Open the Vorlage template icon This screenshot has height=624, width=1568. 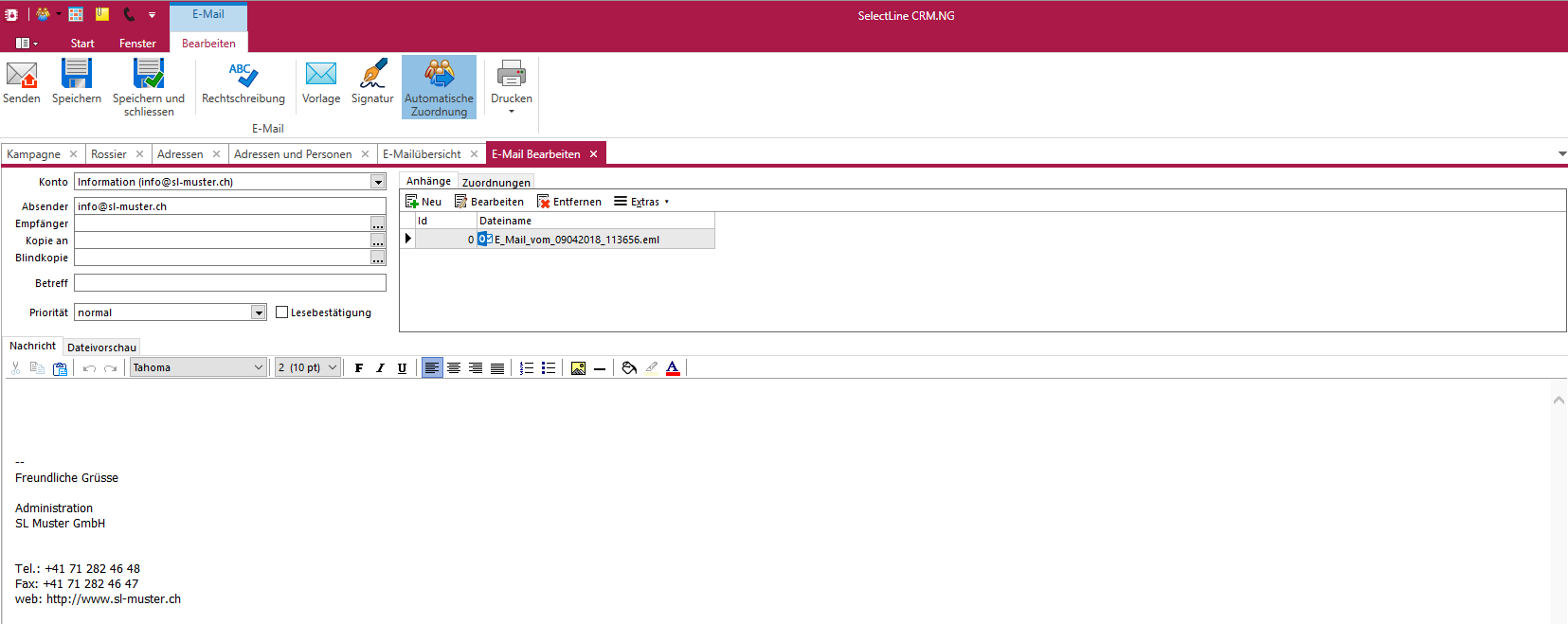[321, 76]
